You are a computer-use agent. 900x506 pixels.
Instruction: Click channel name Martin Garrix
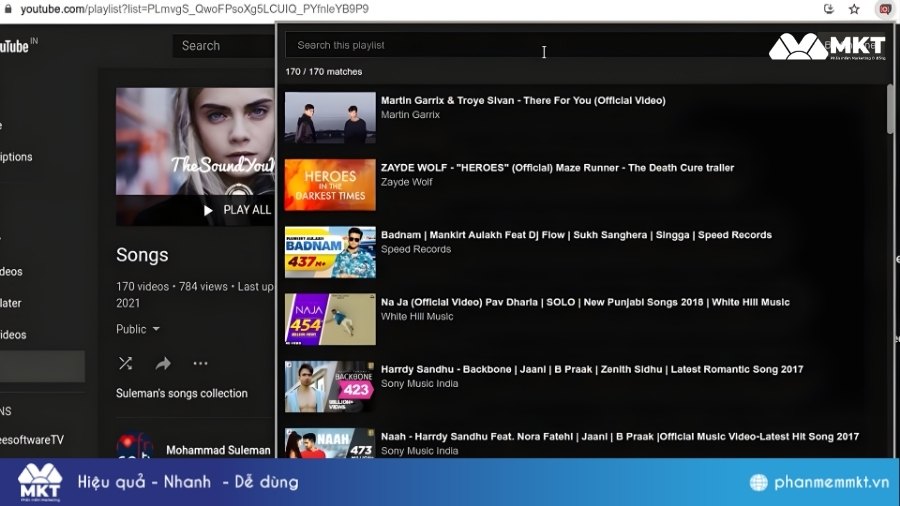click(x=410, y=115)
